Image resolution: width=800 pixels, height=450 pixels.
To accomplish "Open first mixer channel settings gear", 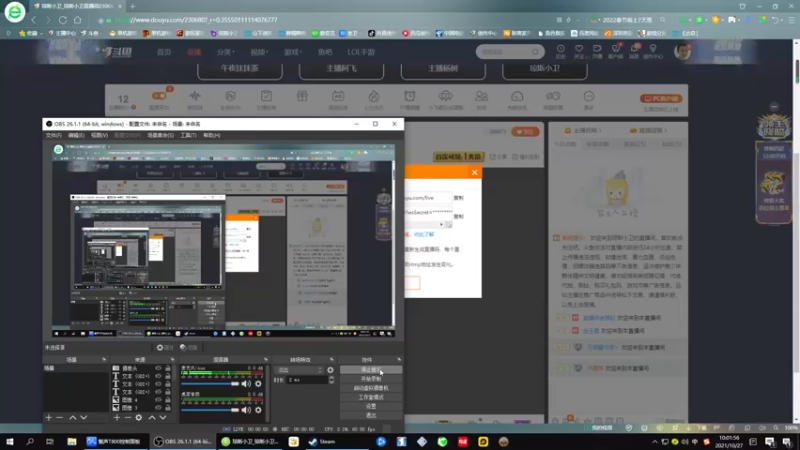I will click(x=258, y=384).
